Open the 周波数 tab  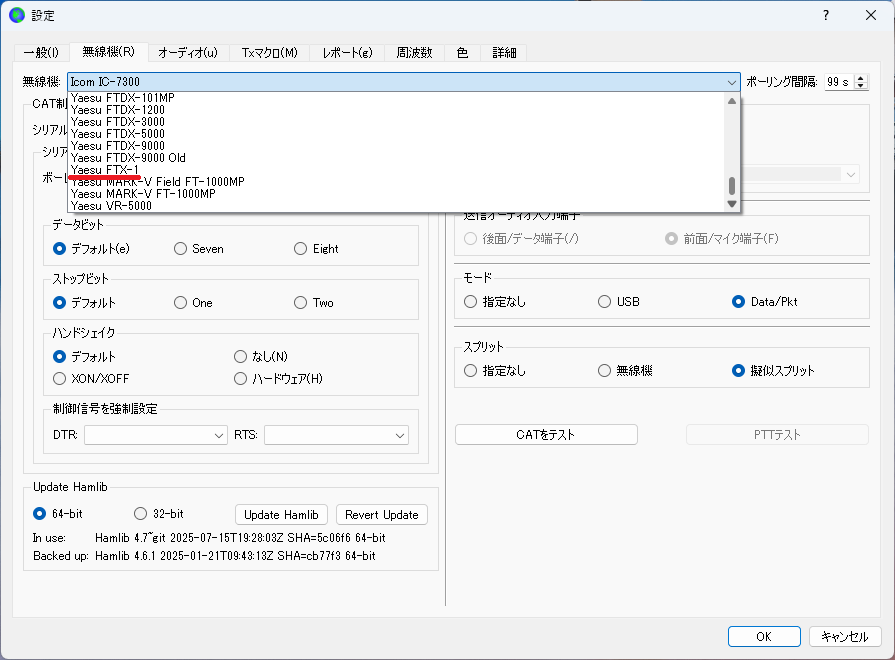click(x=414, y=53)
